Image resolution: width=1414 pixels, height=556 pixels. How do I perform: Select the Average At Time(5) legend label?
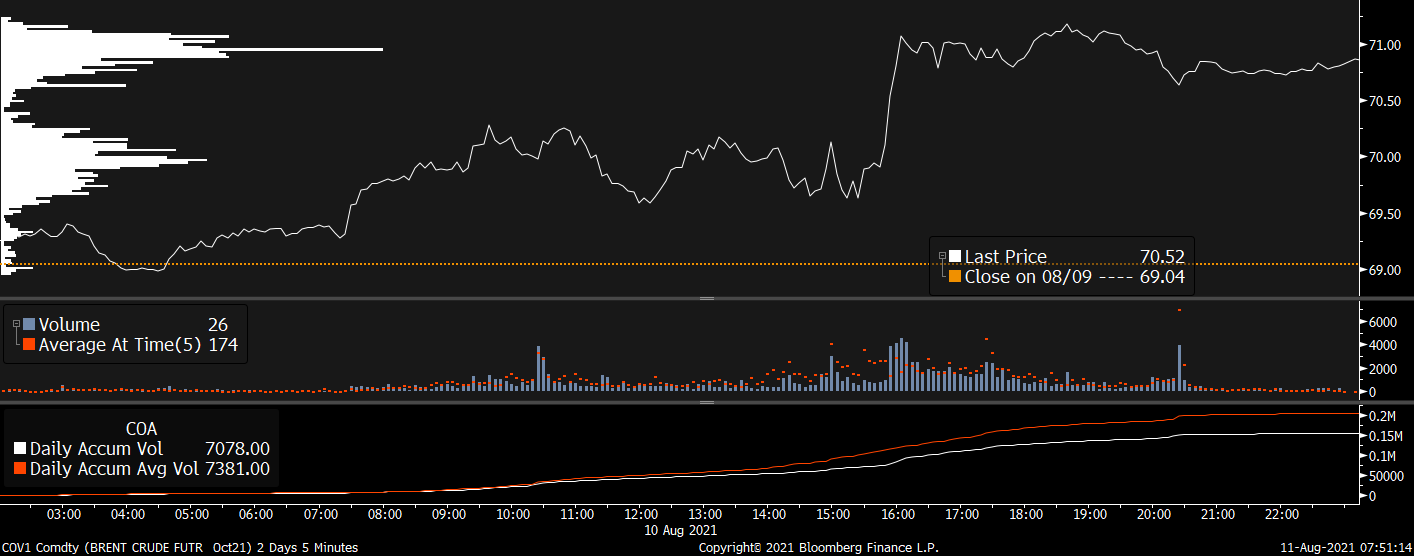click(x=120, y=344)
